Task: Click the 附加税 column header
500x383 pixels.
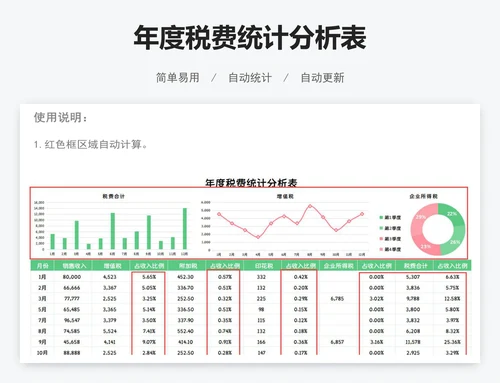Action: pyautogui.click(x=188, y=266)
